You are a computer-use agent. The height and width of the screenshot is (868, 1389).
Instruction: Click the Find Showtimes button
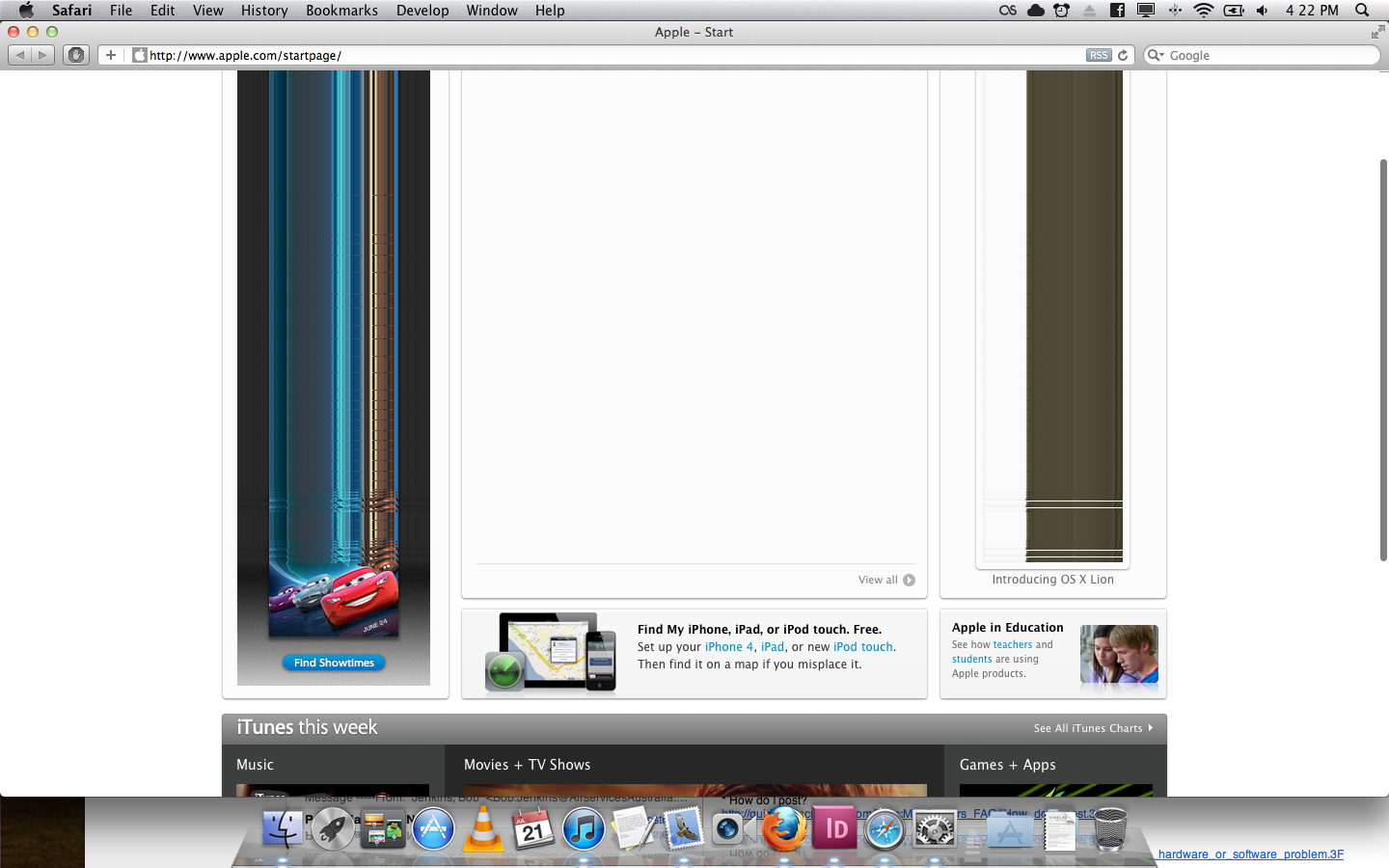pos(334,663)
